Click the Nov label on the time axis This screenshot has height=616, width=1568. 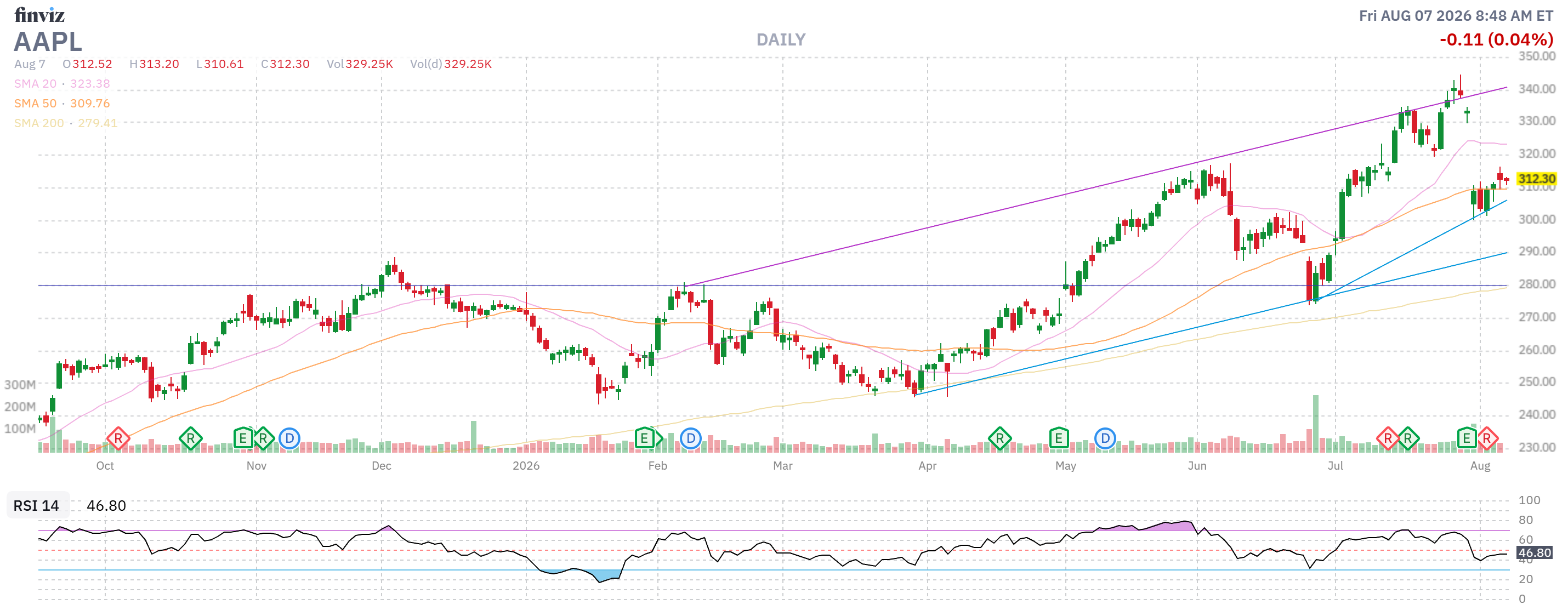pos(256,466)
